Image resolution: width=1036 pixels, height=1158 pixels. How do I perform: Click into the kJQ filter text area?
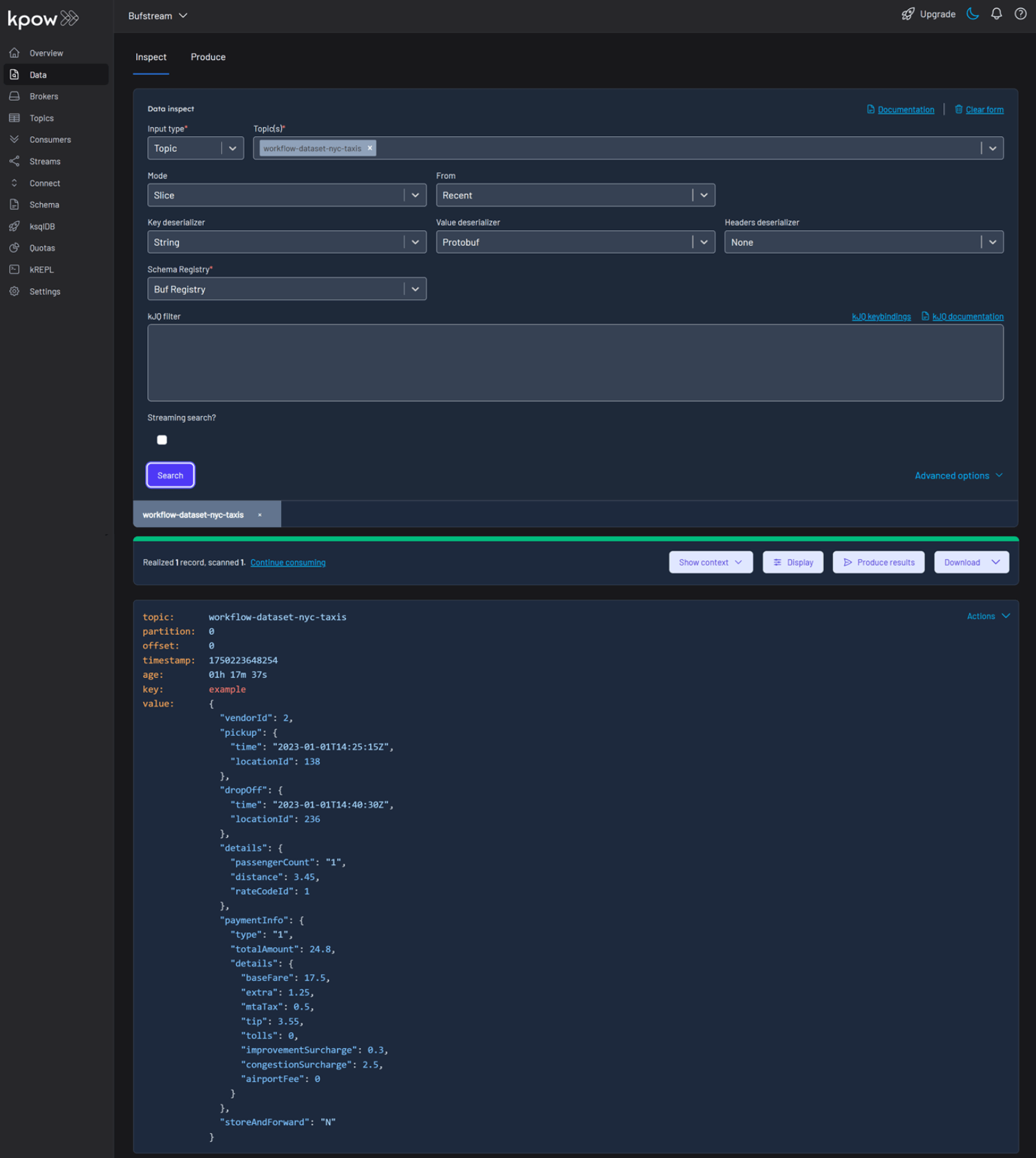[575, 363]
